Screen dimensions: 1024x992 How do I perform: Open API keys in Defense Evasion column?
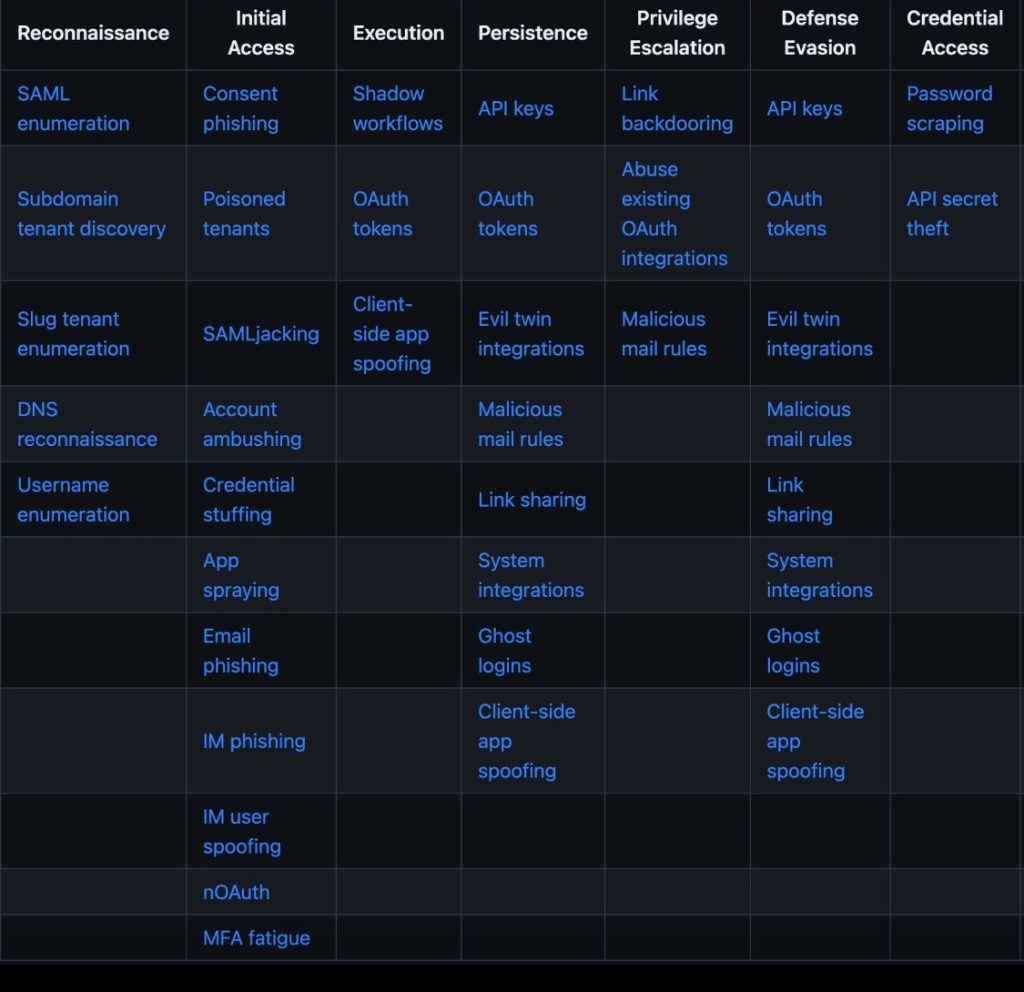pos(804,108)
